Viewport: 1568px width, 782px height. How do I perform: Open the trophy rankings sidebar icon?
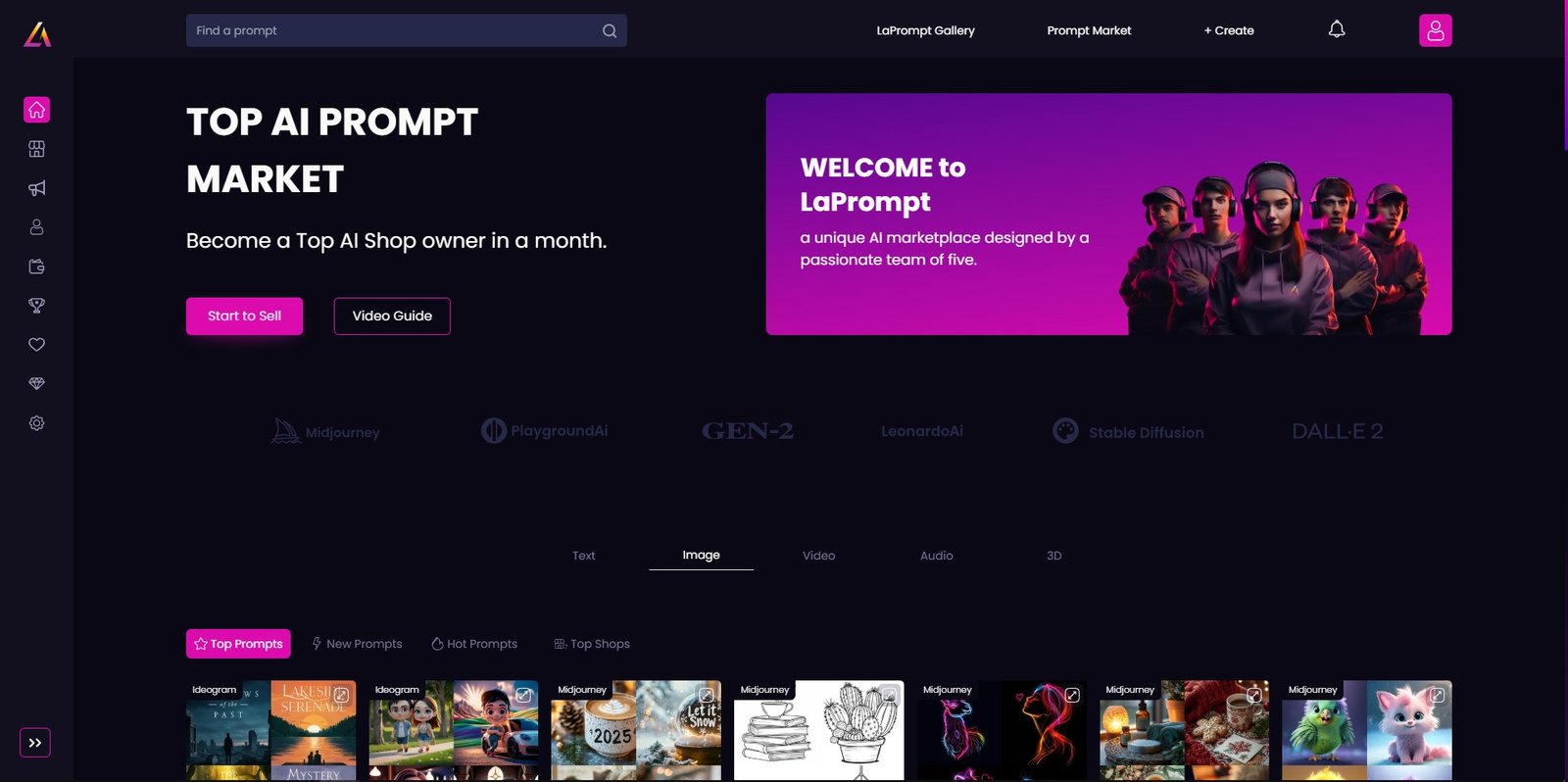[x=36, y=306]
